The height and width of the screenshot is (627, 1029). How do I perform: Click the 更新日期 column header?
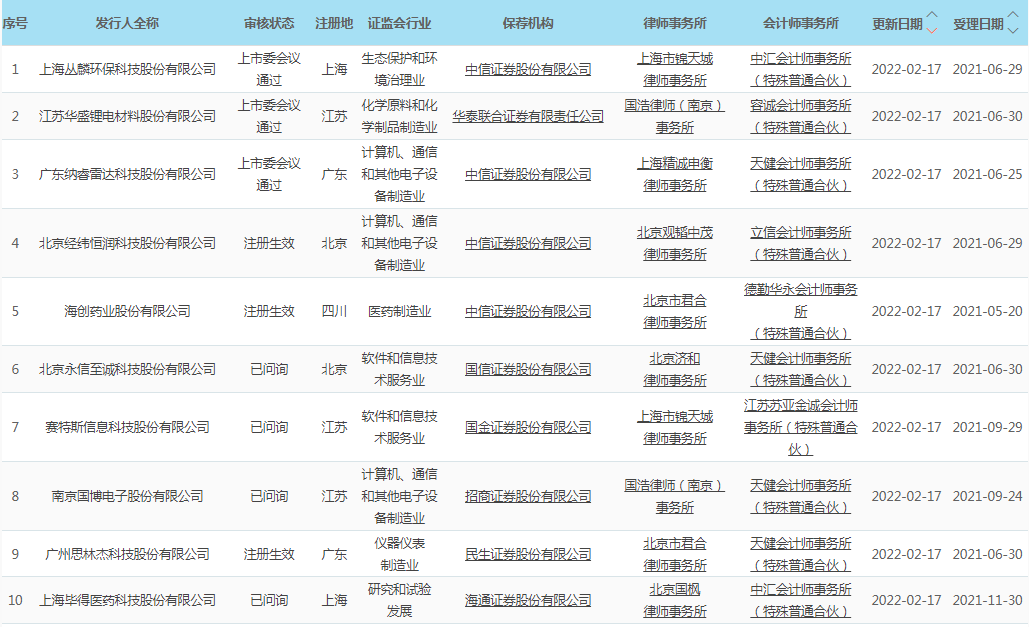[896, 23]
